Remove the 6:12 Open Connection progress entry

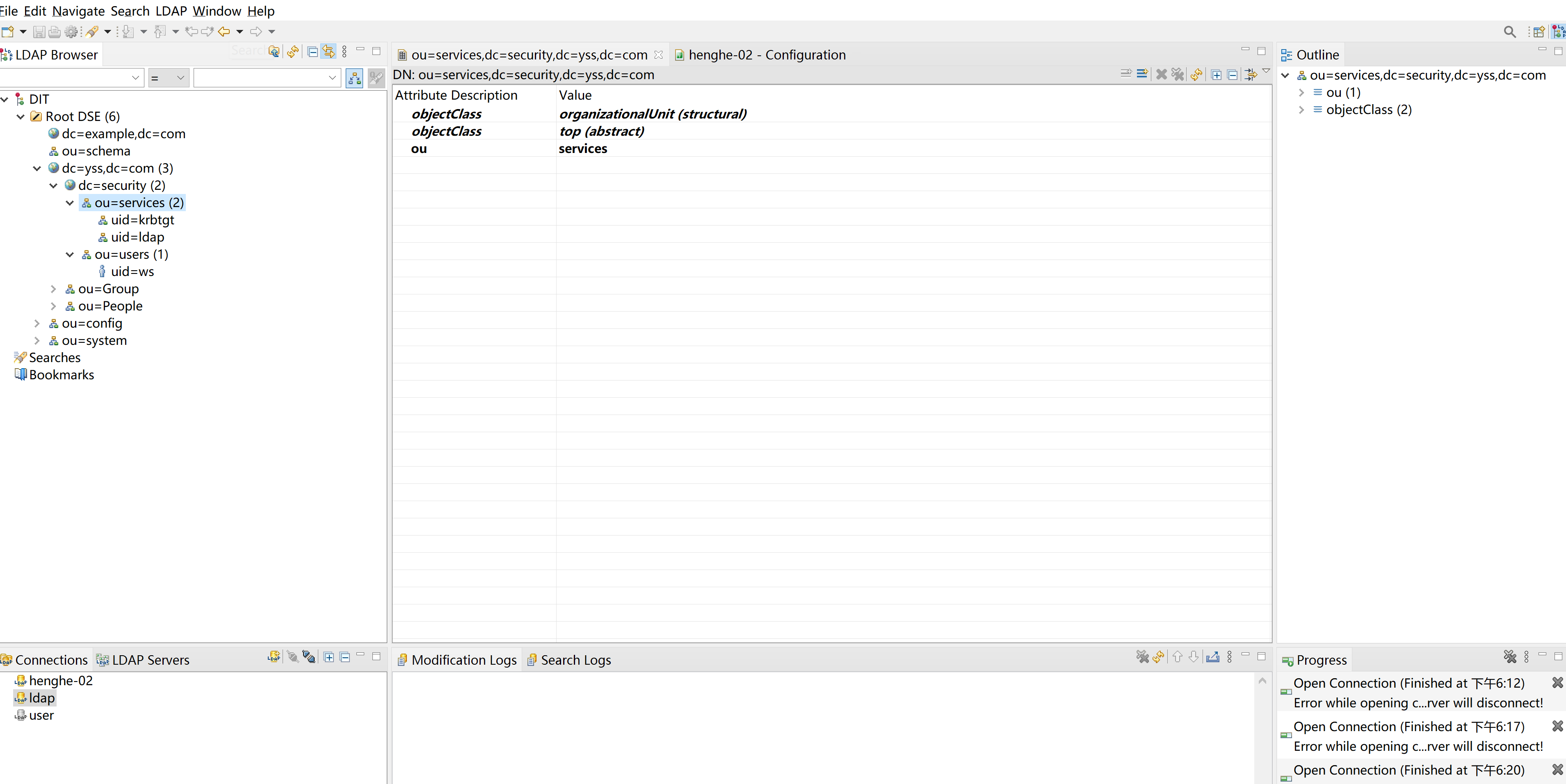[x=1557, y=682]
